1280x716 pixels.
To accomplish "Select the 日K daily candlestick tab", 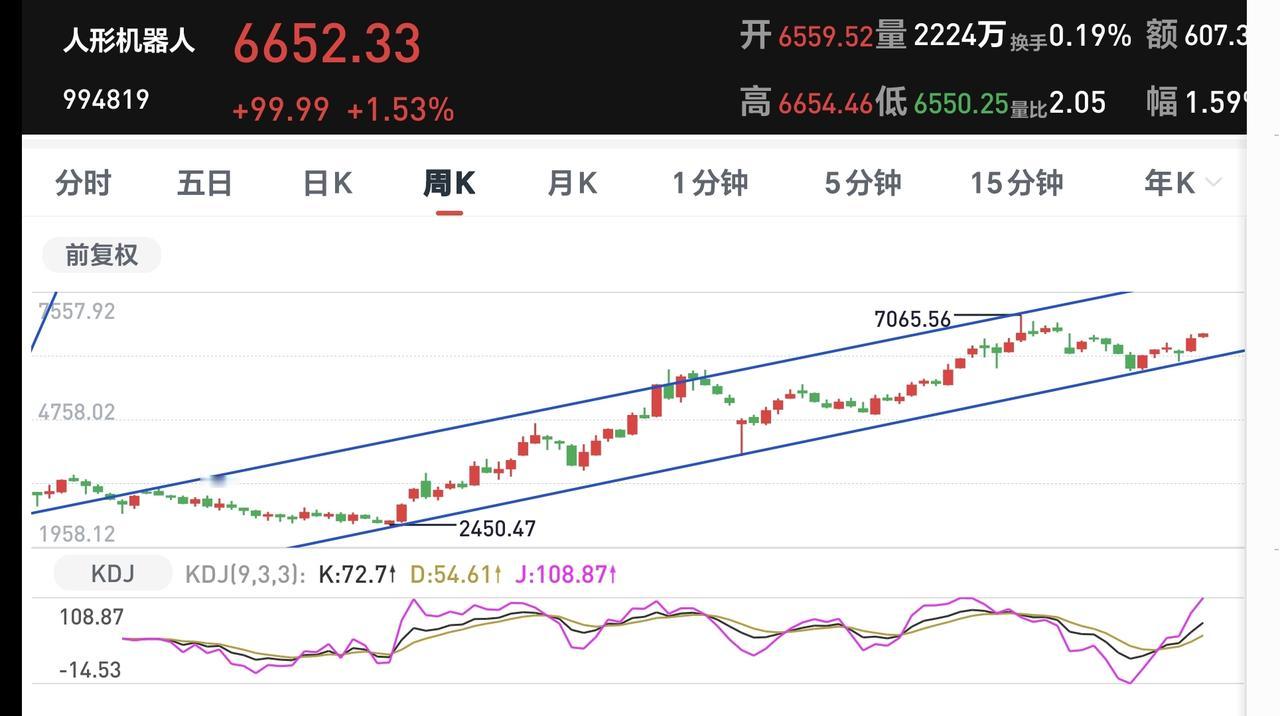I will (x=327, y=183).
